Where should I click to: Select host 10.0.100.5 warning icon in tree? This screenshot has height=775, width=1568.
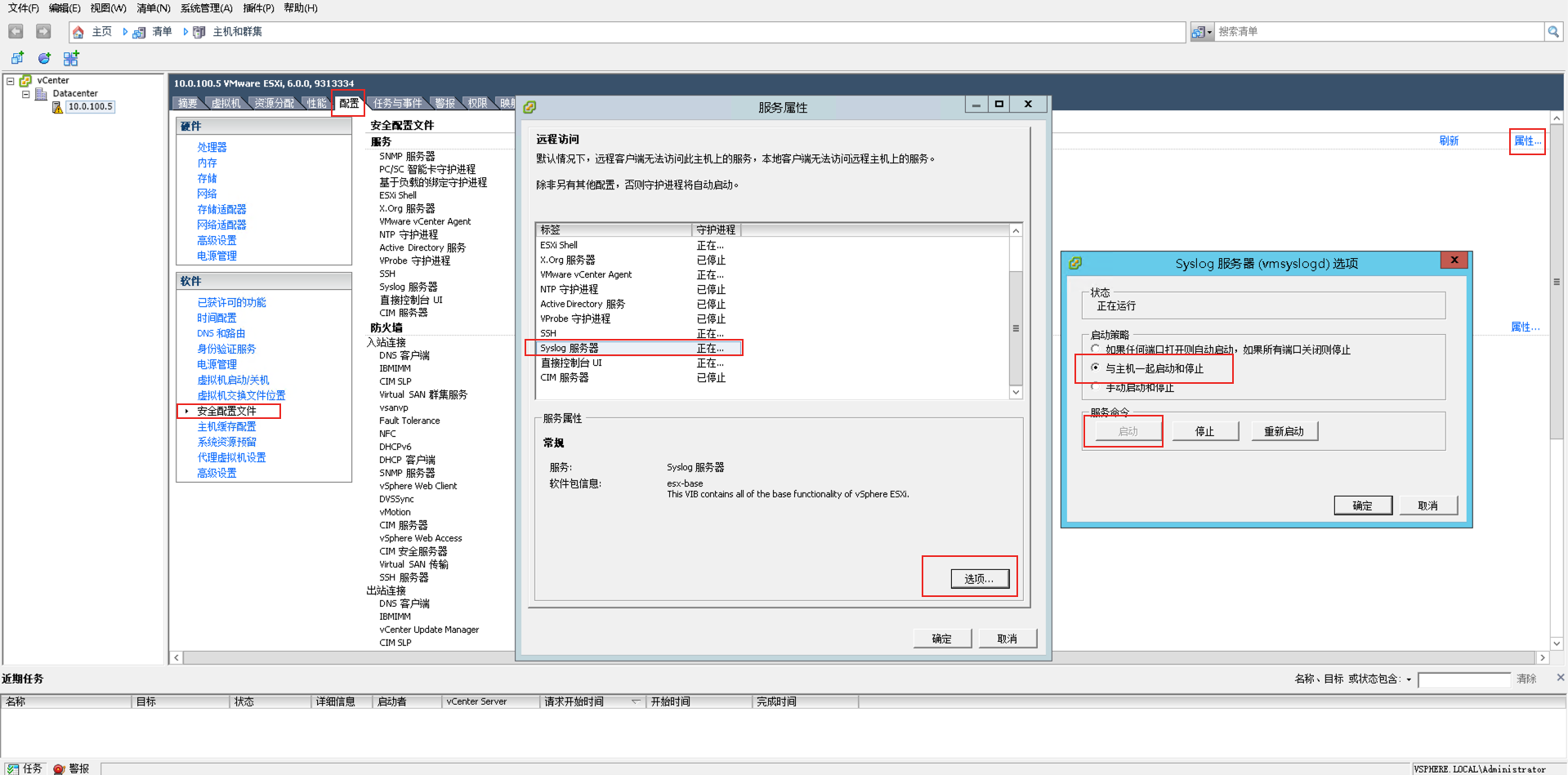coord(57,107)
